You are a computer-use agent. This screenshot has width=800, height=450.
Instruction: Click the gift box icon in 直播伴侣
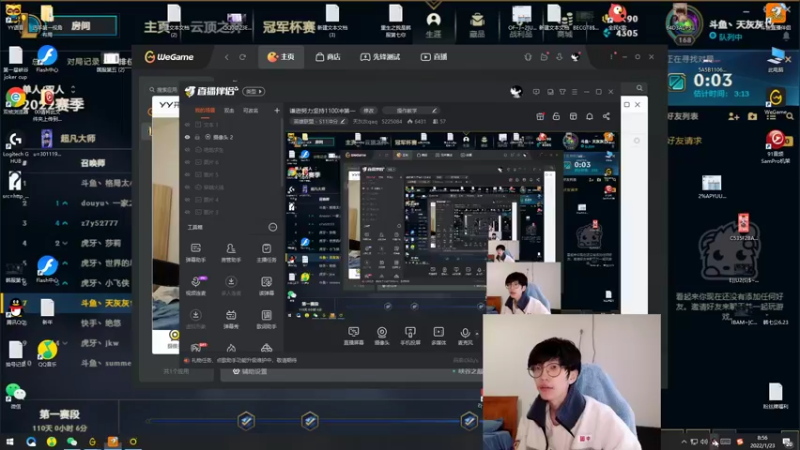pyautogui.click(x=540, y=116)
